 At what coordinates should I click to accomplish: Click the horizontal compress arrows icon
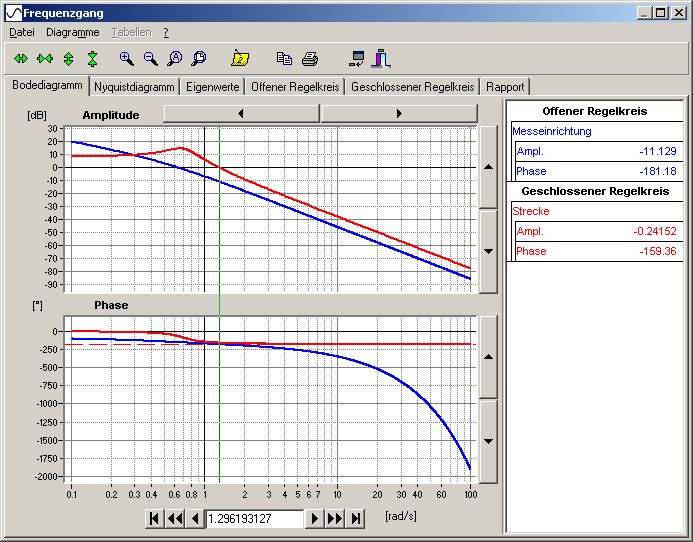(45, 58)
